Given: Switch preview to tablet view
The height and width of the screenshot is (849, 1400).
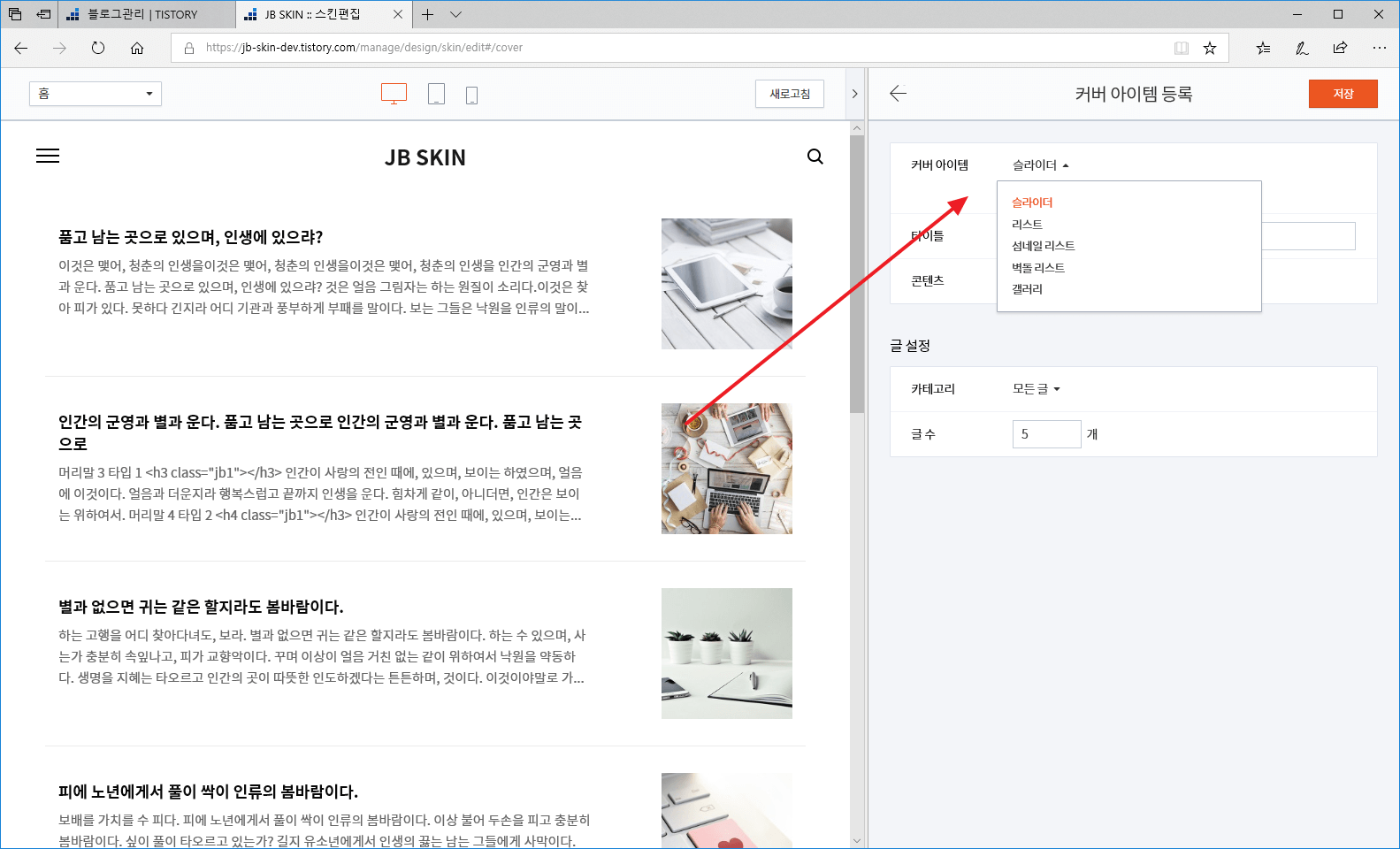Looking at the screenshot, I should click(436, 94).
